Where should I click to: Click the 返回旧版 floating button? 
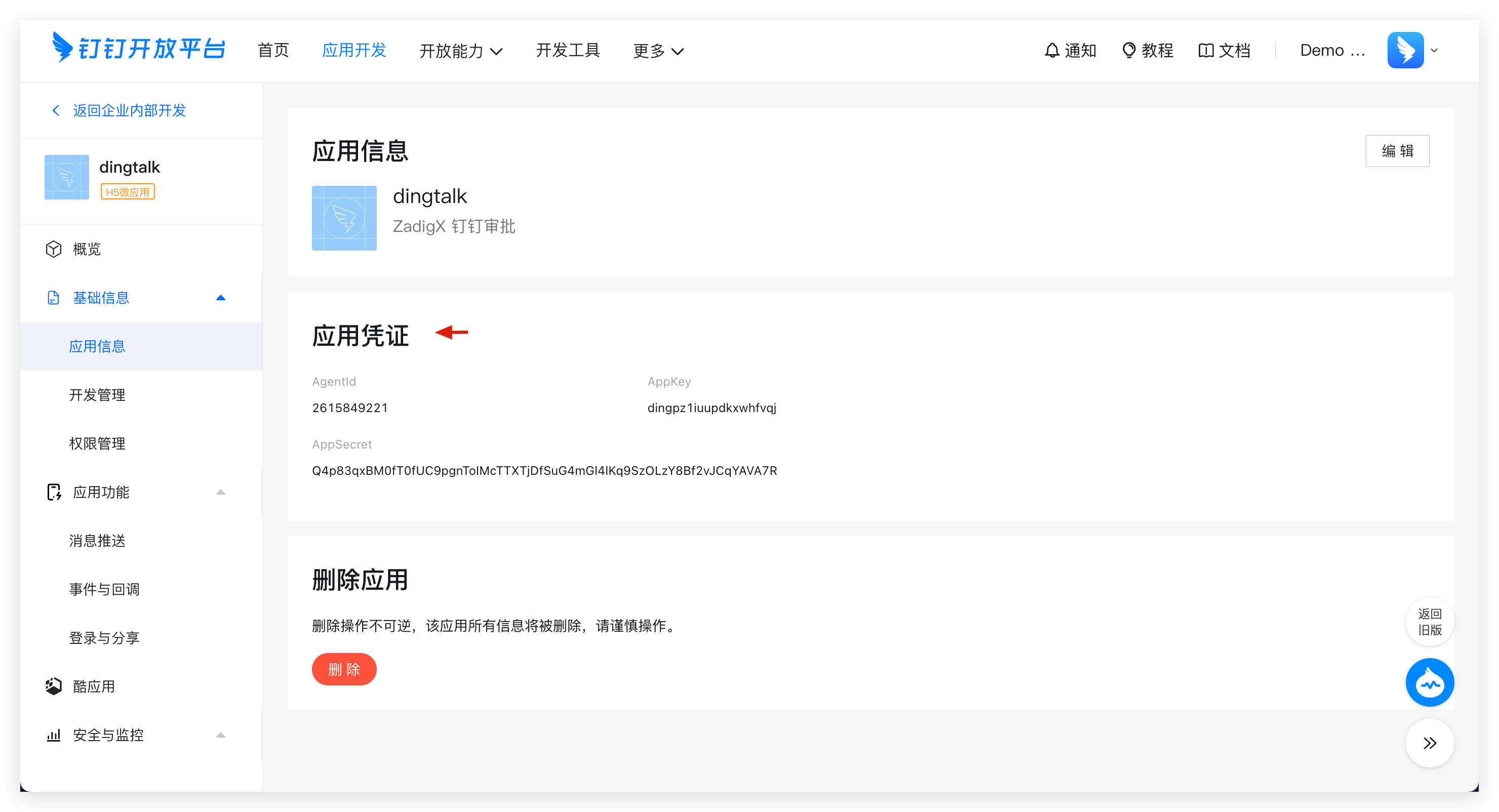click(1430, 622)
